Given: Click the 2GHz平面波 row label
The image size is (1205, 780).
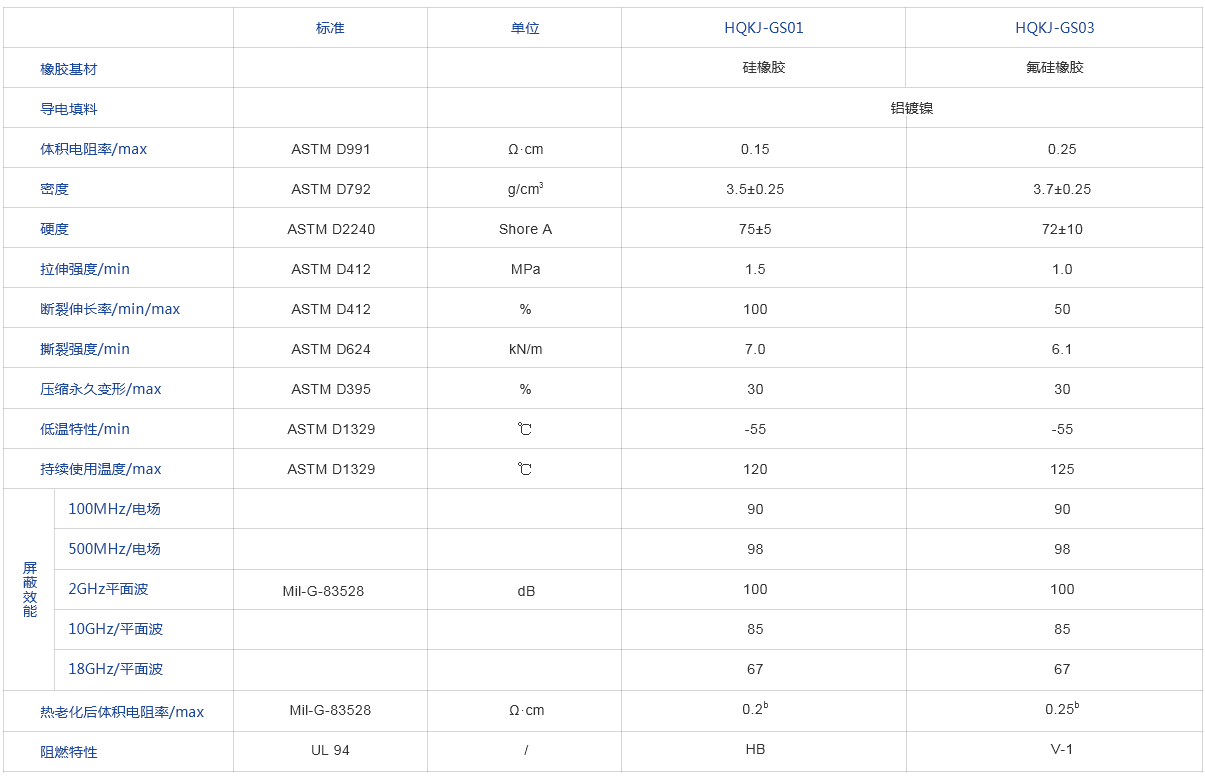Looking at the screenshot, I should point(108,589).
